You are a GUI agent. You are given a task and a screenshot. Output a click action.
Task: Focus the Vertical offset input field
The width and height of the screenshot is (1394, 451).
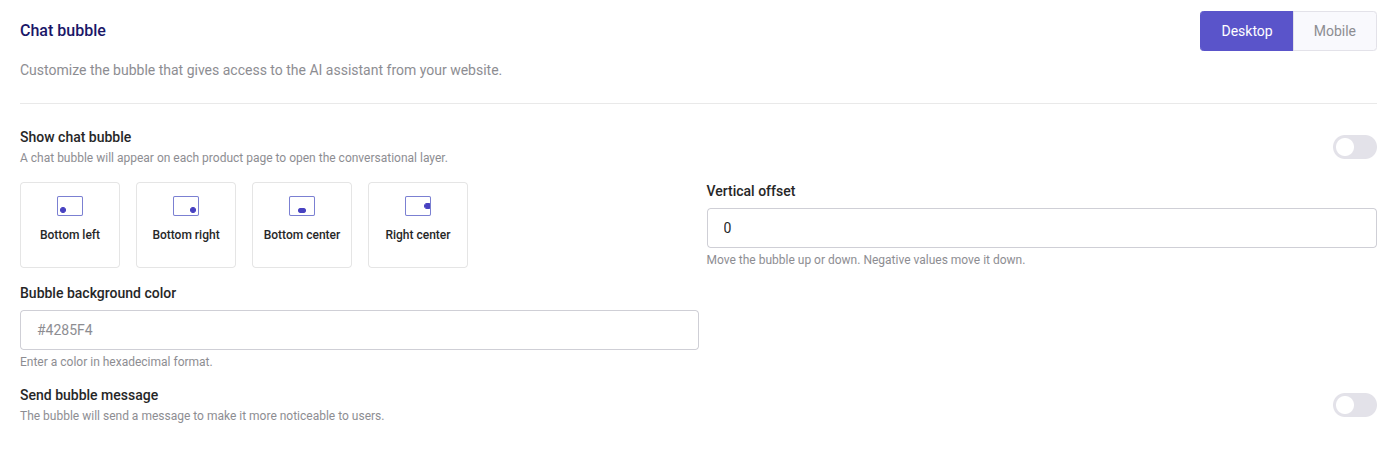click(1041, 228)
